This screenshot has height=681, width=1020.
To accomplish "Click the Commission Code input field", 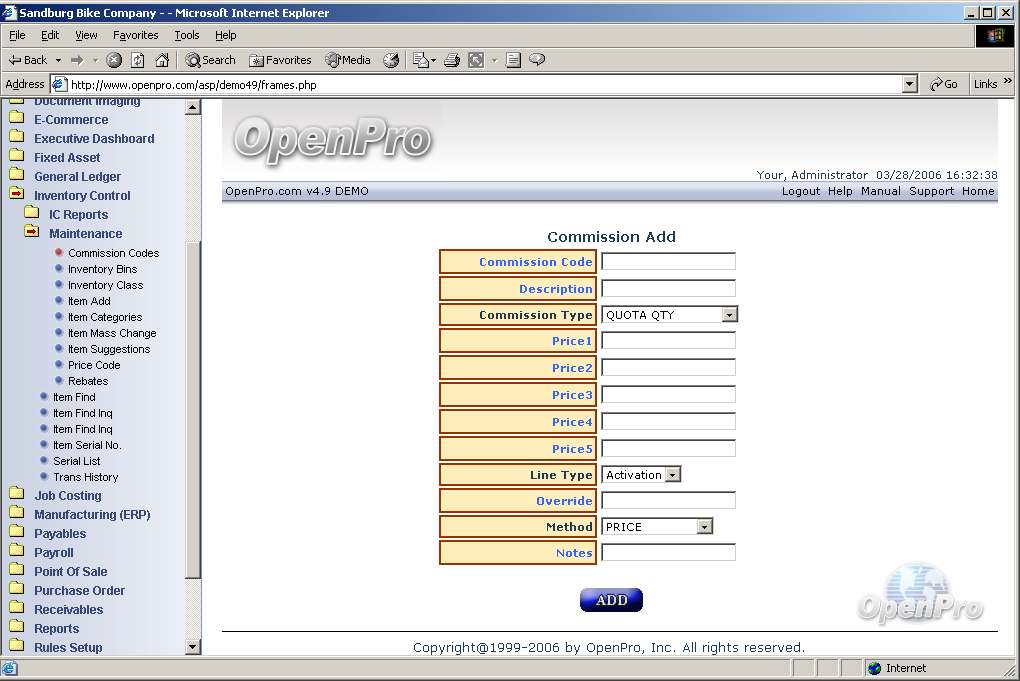I will click(x=668, y=262).
